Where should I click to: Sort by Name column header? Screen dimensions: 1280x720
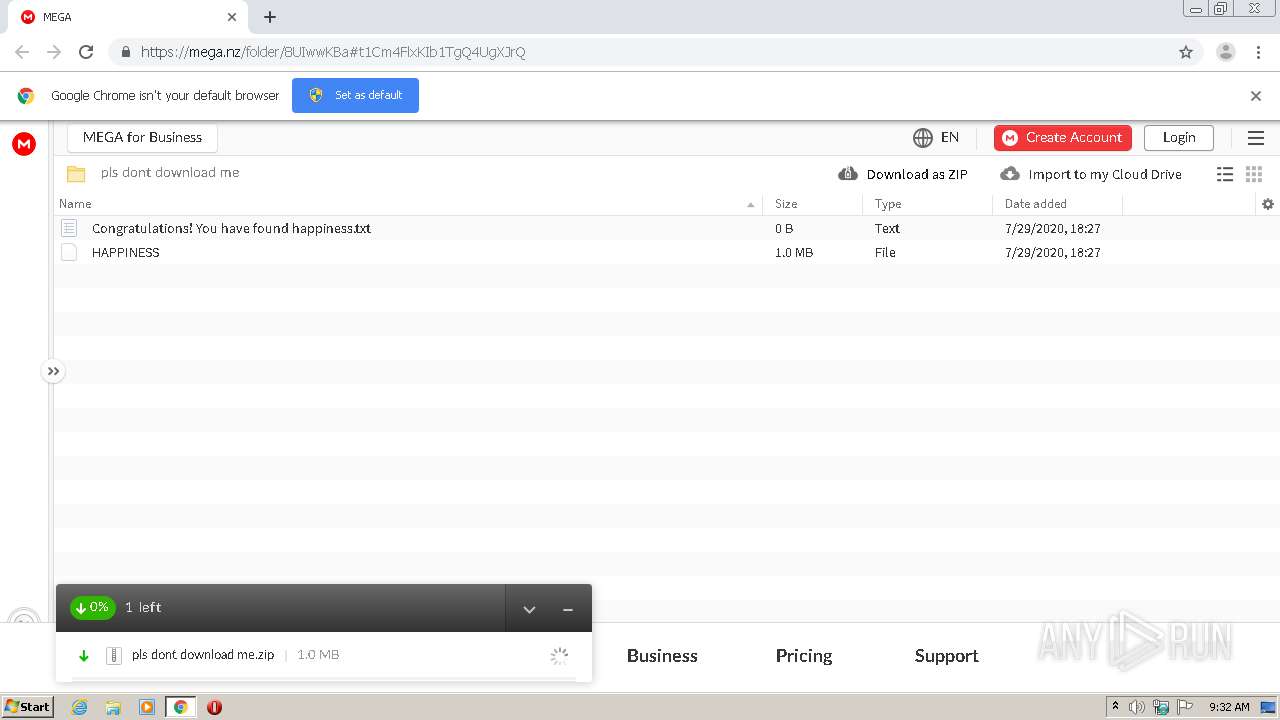pos(75,204)
